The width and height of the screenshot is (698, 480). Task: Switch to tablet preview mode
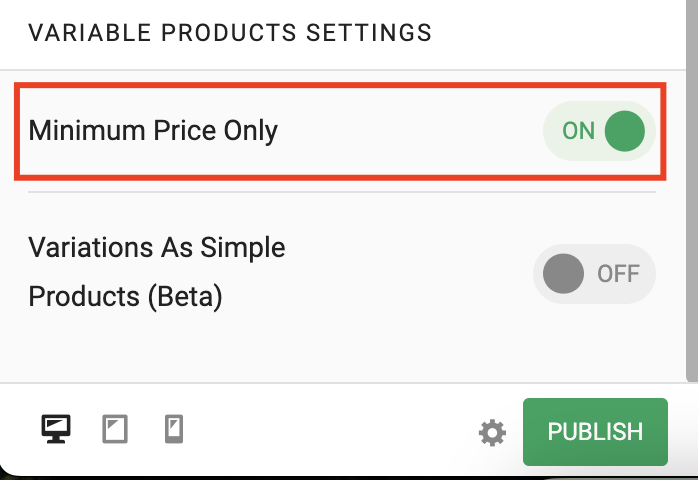click(x=115, y=429)
